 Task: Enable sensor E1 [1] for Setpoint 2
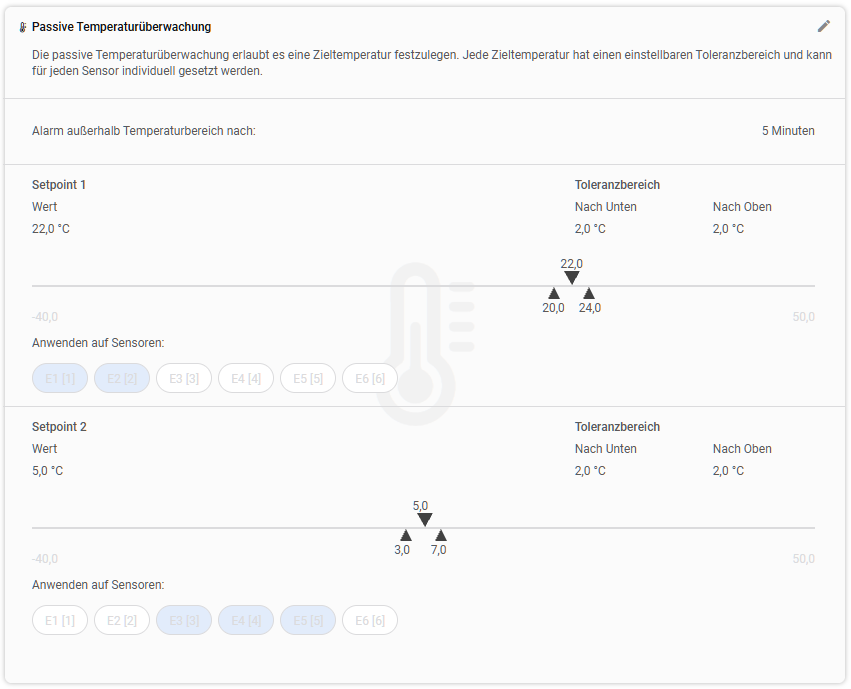click(60, 620)
